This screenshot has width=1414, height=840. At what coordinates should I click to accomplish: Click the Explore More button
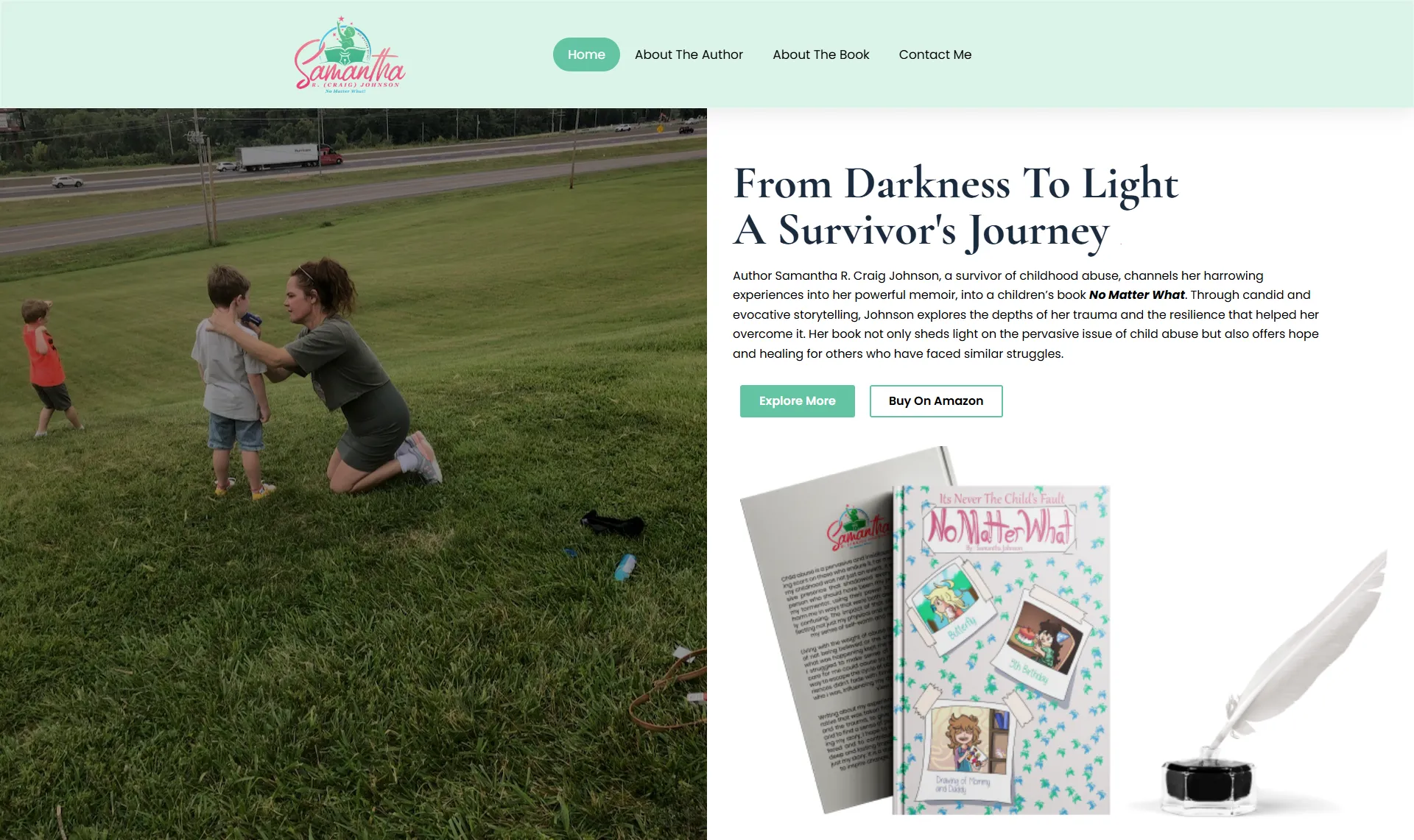[x=797, y=401]
